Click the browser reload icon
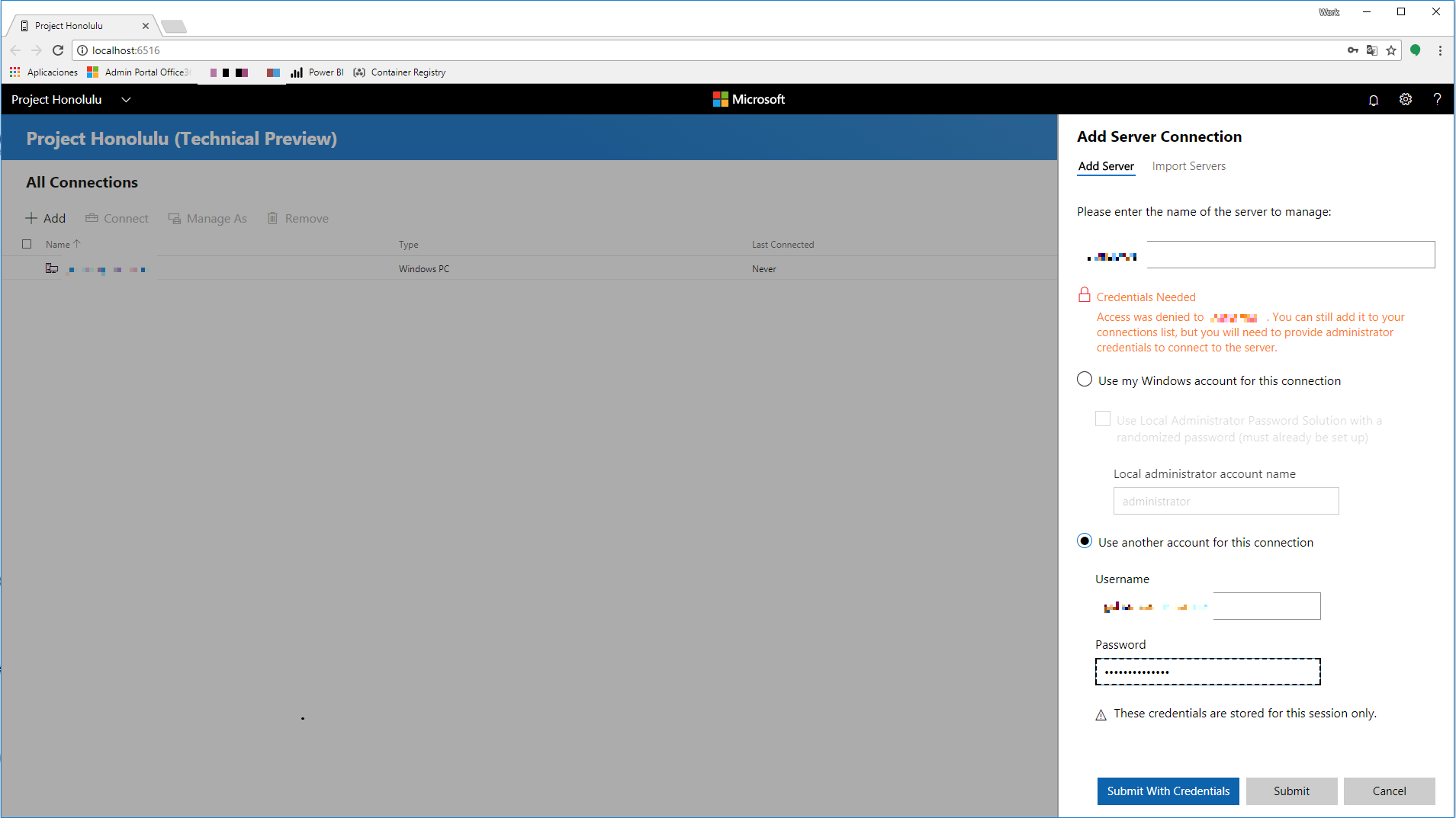 point(58,50)
